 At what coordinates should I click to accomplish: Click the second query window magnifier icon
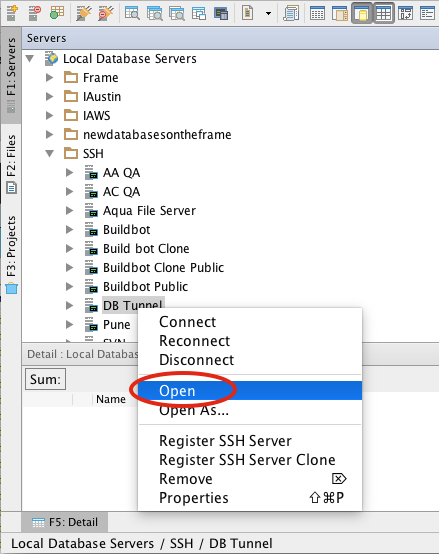(x=155, y=13)
